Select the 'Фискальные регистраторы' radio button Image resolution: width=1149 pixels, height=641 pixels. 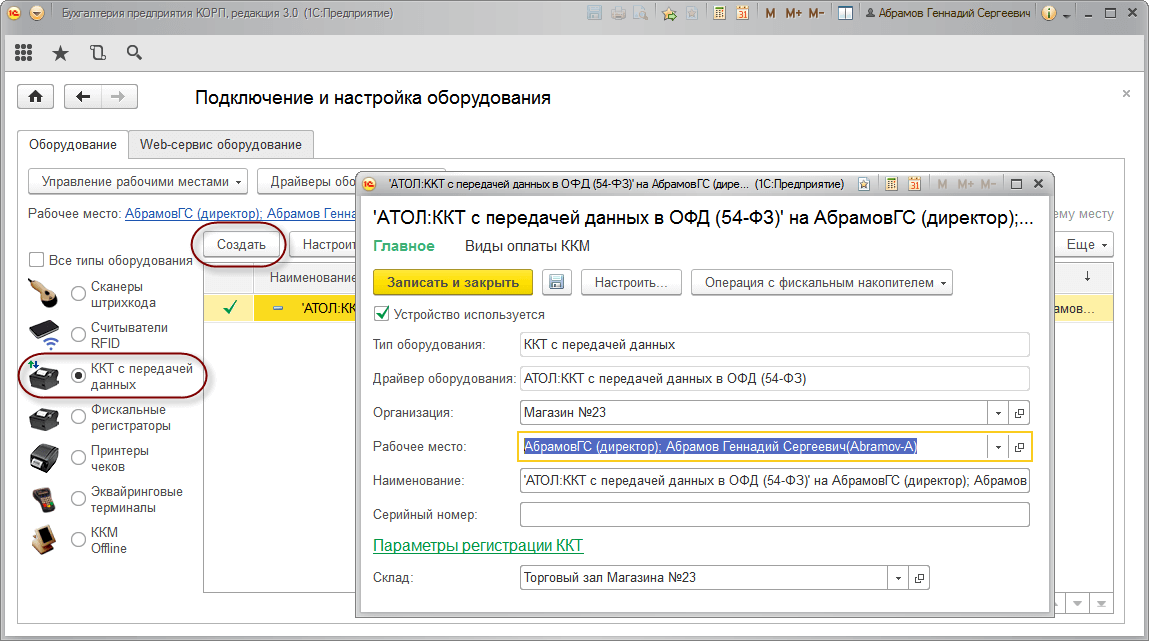pyautogui.click(x=78, y=417)
